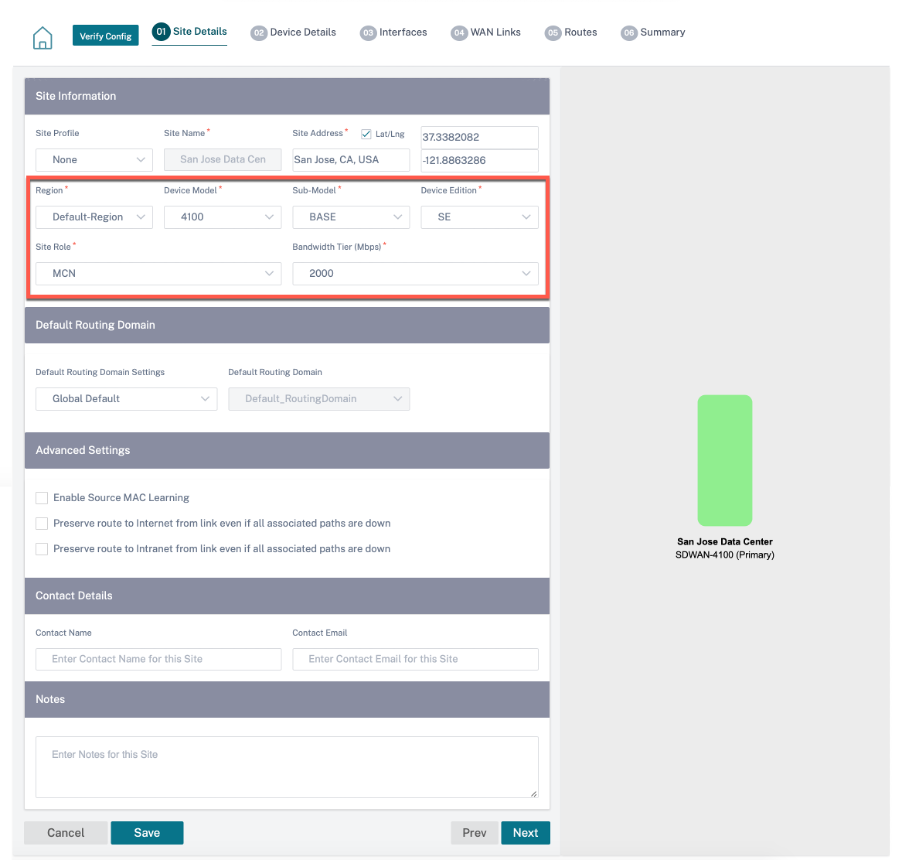Viewport: 902px width, 860px height.
Task: Click the Site Name field
Action: tap(223, 159)
